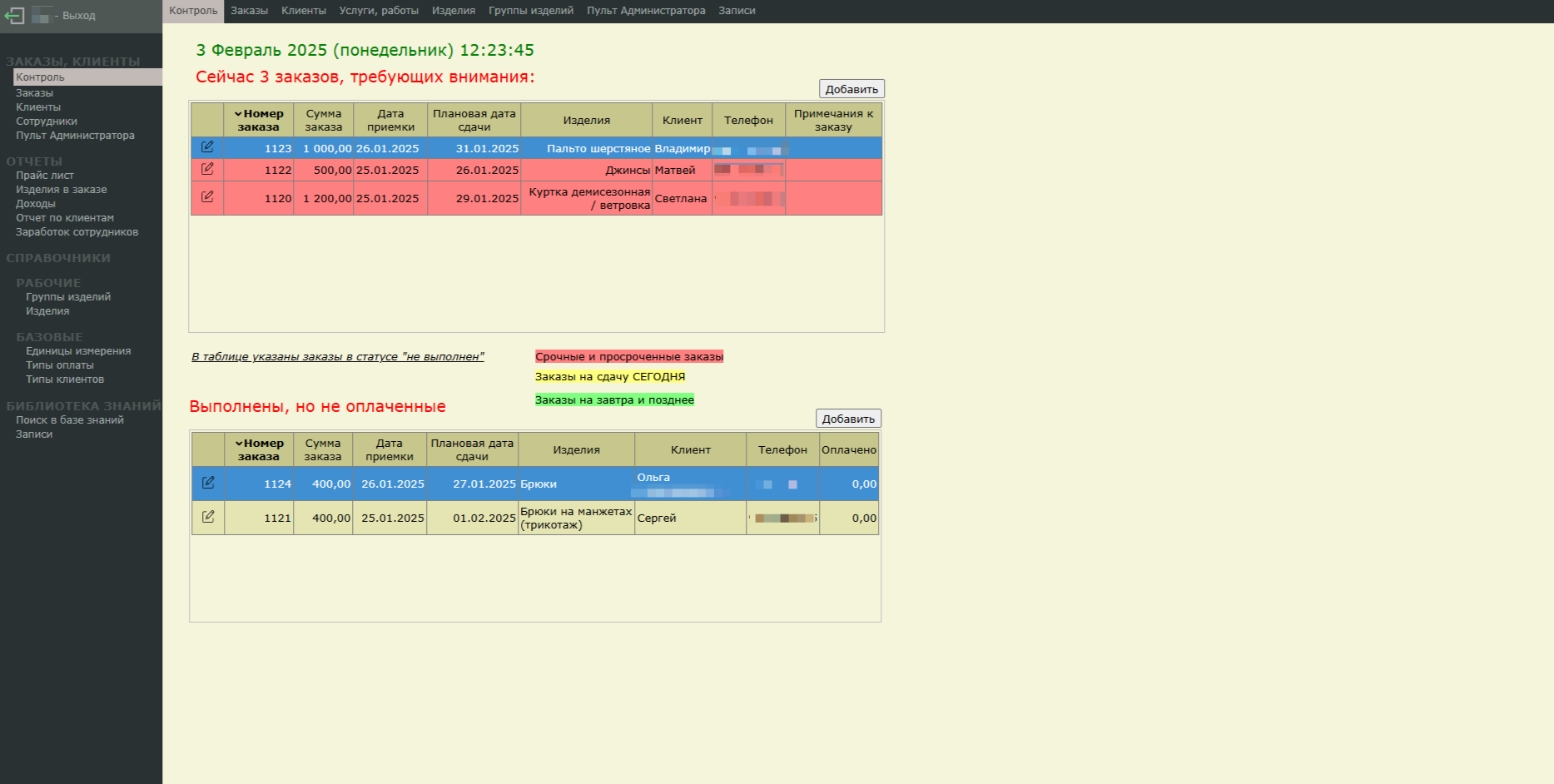Open Группы изделий top menu item
1554x784 pixels.
(x=530, y=11)
